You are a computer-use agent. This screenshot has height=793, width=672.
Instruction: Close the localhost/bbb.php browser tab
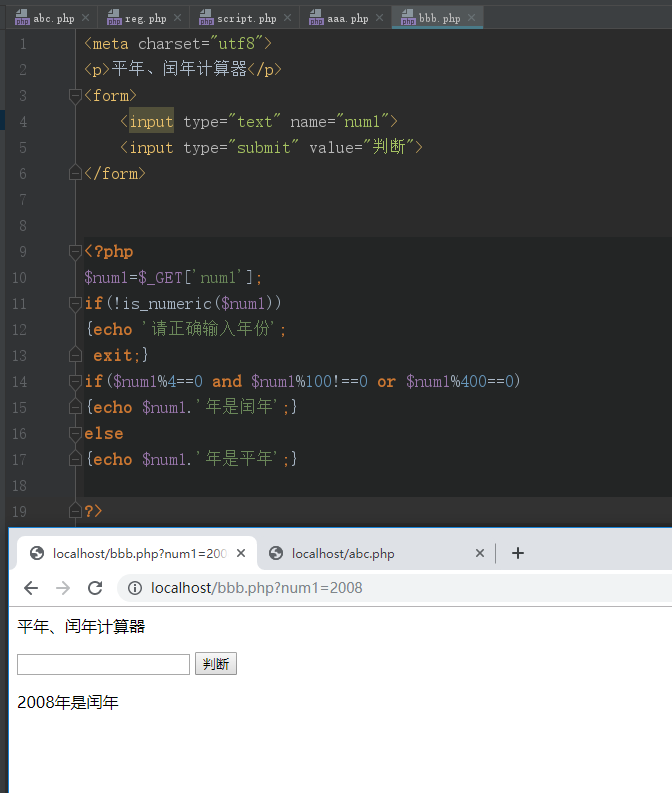(x=241, y=553)
